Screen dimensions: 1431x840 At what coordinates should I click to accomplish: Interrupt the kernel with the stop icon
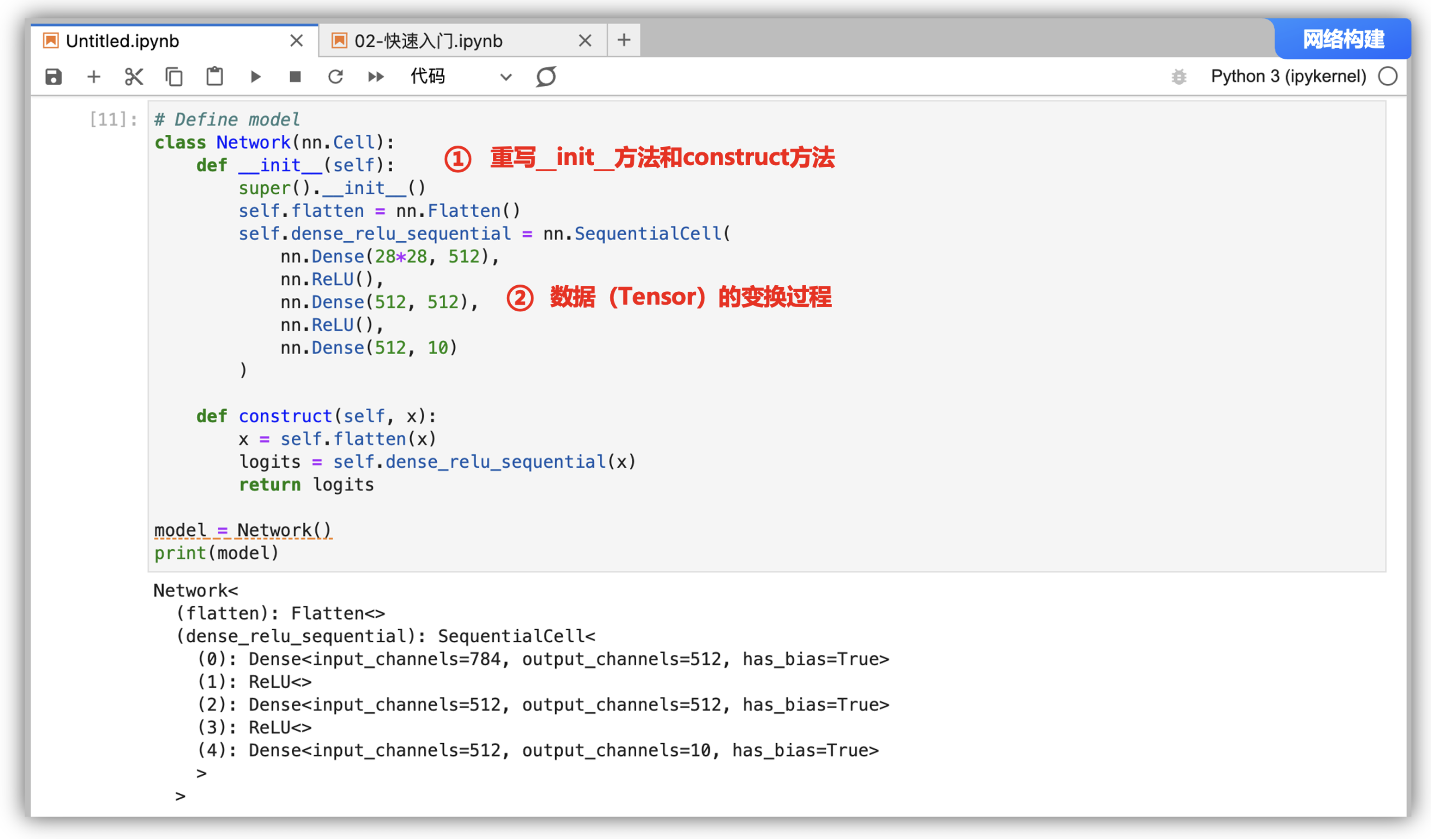tap(295, 77)
